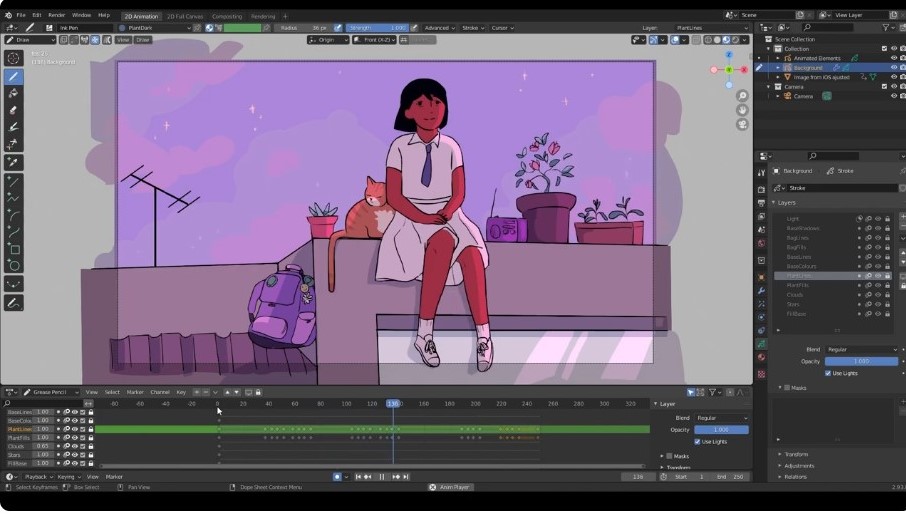906x517 pixels.
Task: Open the Draw mode dropdown
Action: point(30,40)
